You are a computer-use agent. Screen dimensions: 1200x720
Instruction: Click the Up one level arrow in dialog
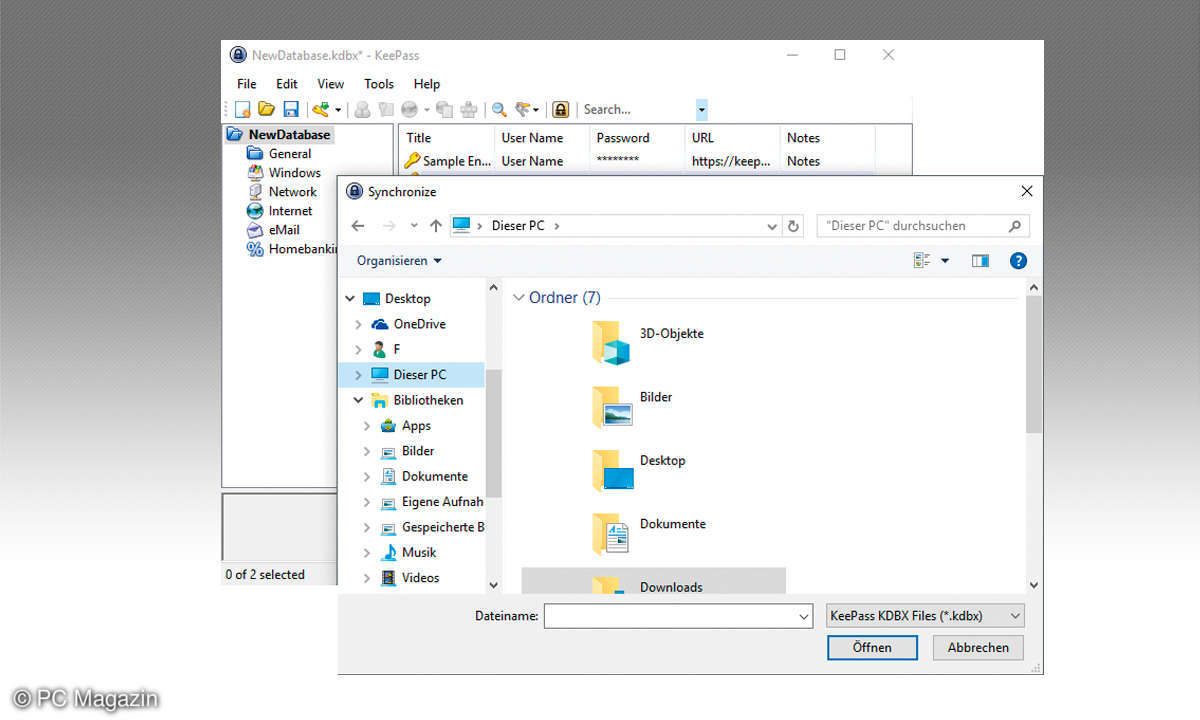[435, 226]
